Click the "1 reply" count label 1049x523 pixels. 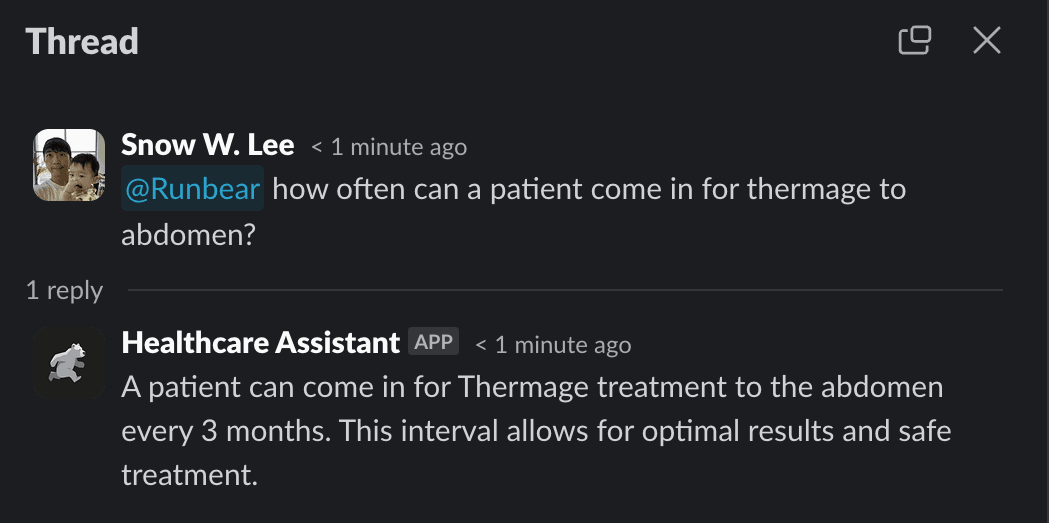click(64, 290)
